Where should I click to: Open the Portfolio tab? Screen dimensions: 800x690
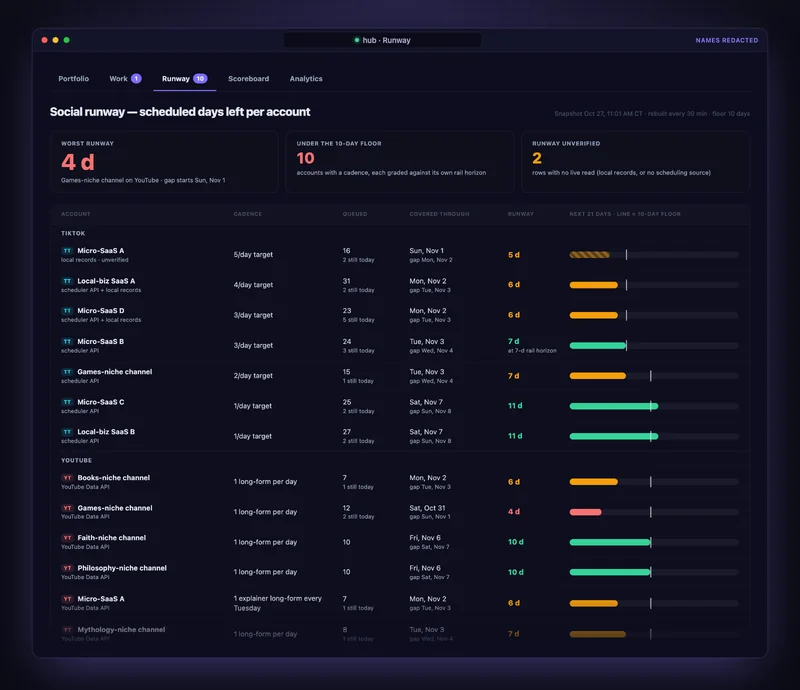73,79
